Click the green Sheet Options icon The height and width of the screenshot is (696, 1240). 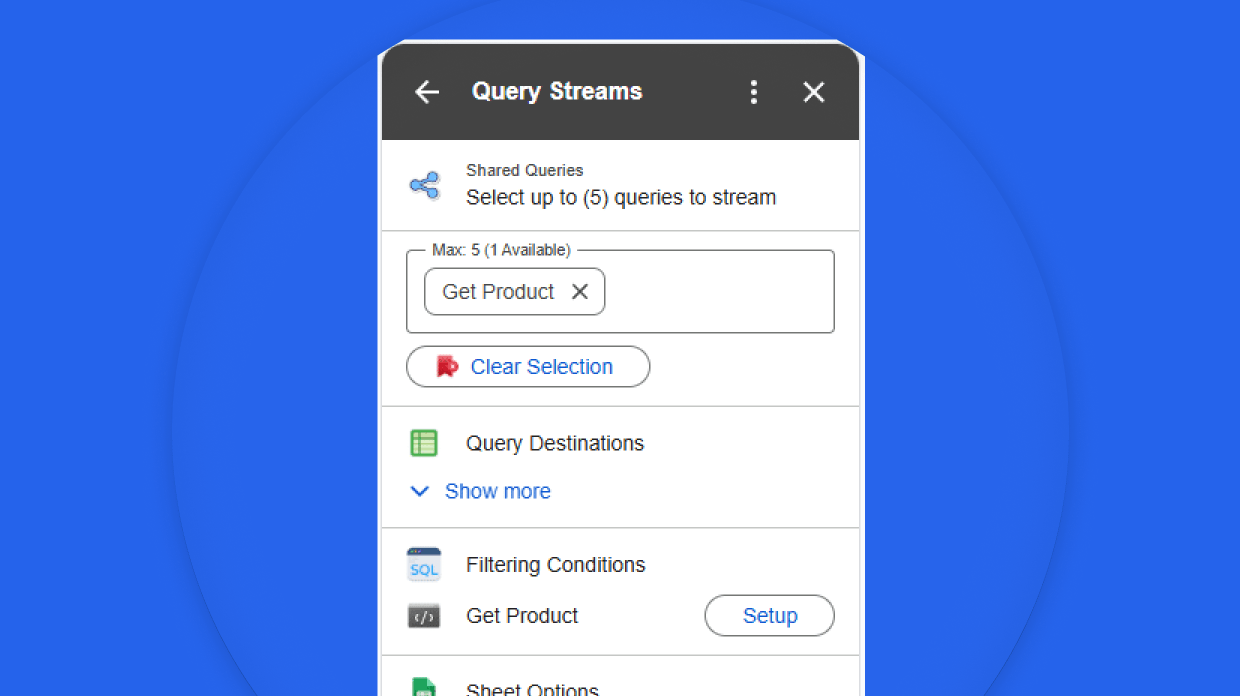424,688
